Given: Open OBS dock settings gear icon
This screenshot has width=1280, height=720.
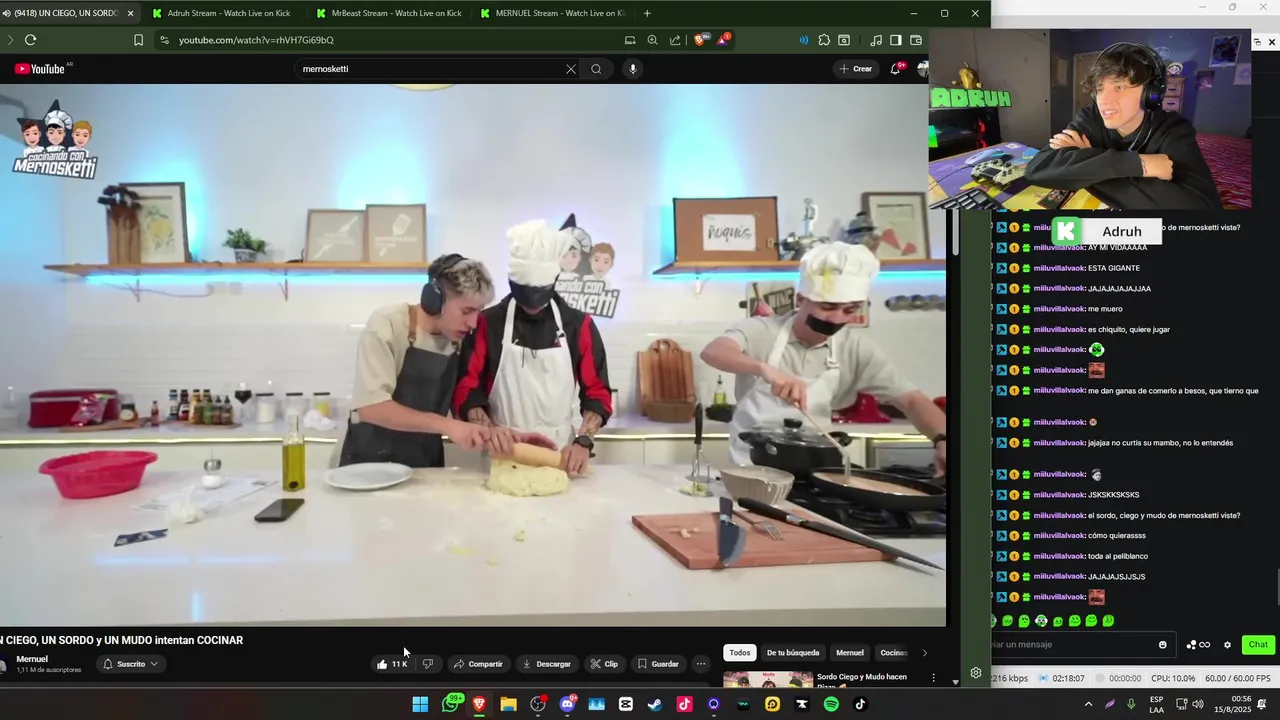Looking at the screenshot, I should pyautogui.click(x=976, y=673).
